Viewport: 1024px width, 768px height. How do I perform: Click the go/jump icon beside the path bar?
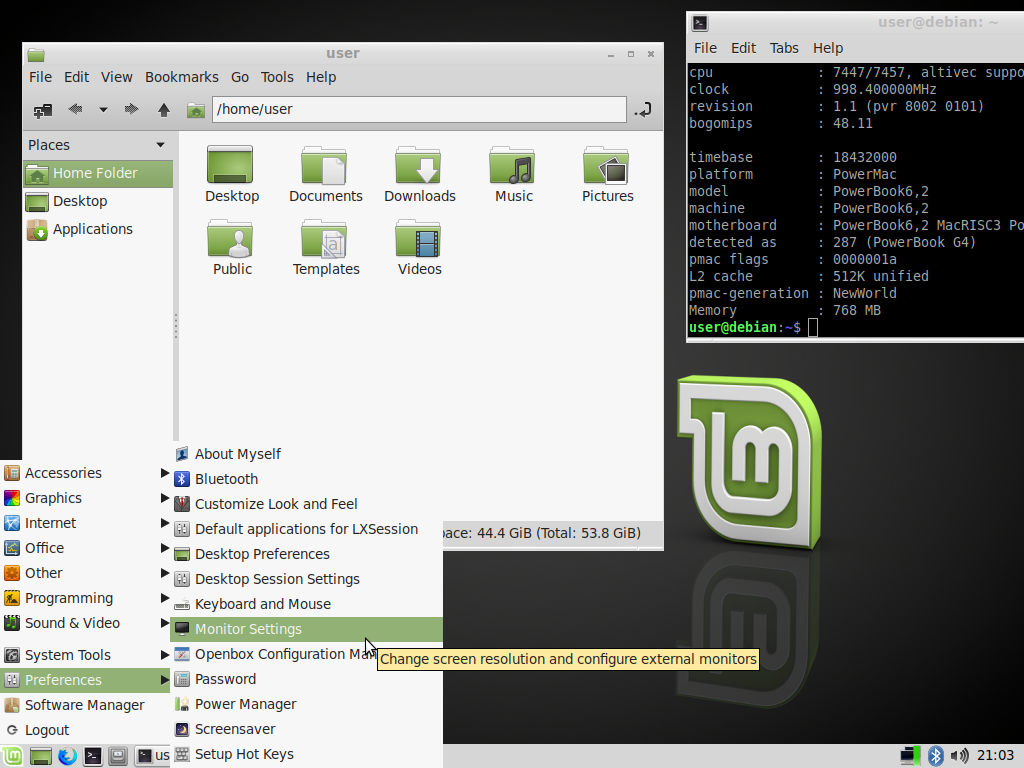click(643, 110)
